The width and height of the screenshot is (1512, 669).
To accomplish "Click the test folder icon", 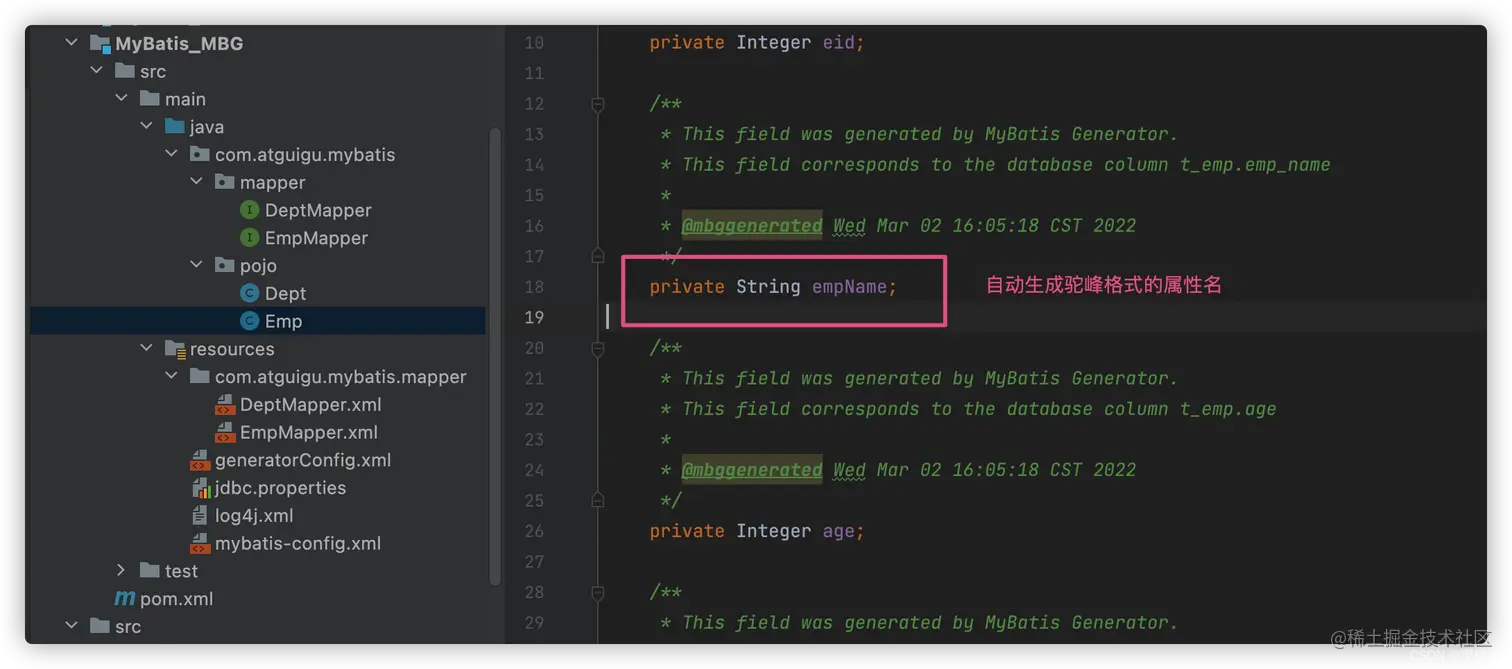I will click(x=150, y=570).
